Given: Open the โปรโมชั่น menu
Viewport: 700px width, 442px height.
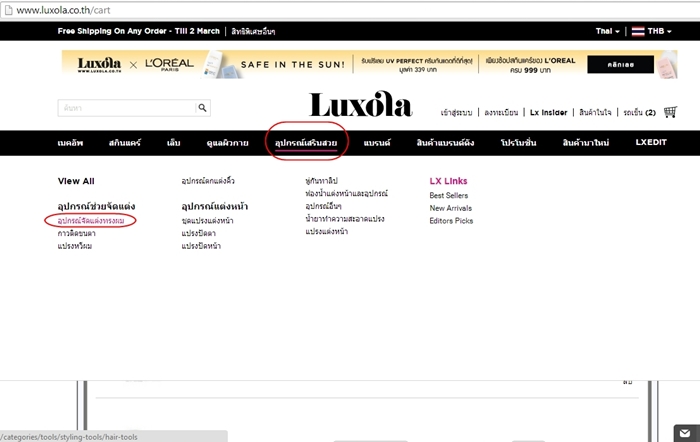Looking at the screenshot, I should (518, 143).
